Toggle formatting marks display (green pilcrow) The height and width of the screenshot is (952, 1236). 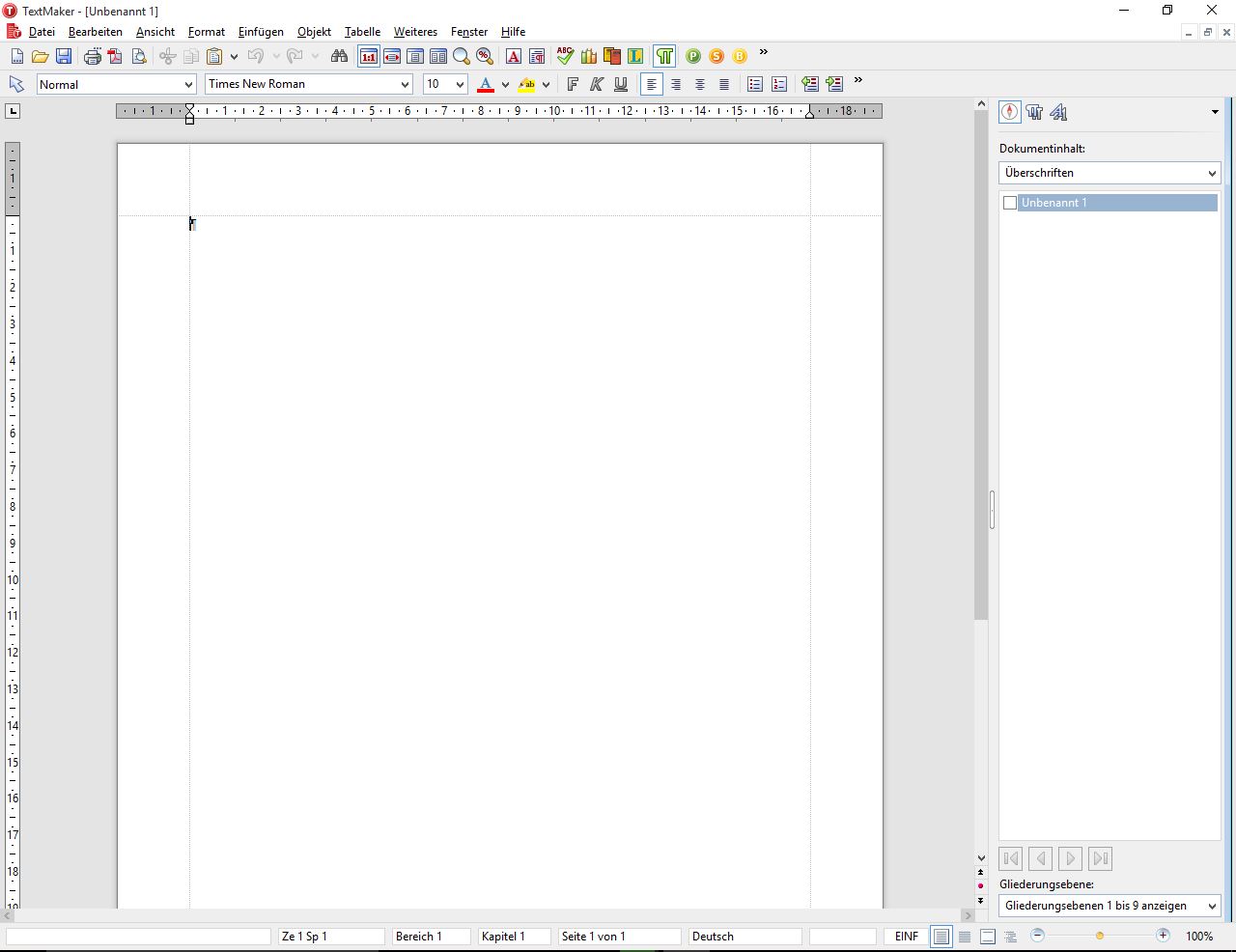click(664, 57)
